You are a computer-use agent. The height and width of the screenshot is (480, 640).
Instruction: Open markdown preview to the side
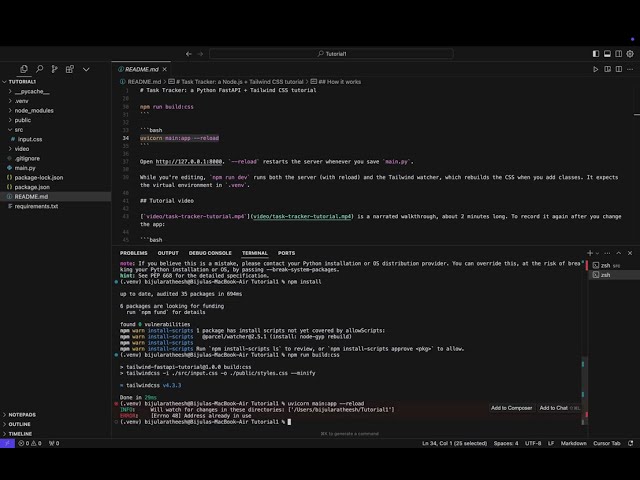point(607,69)
